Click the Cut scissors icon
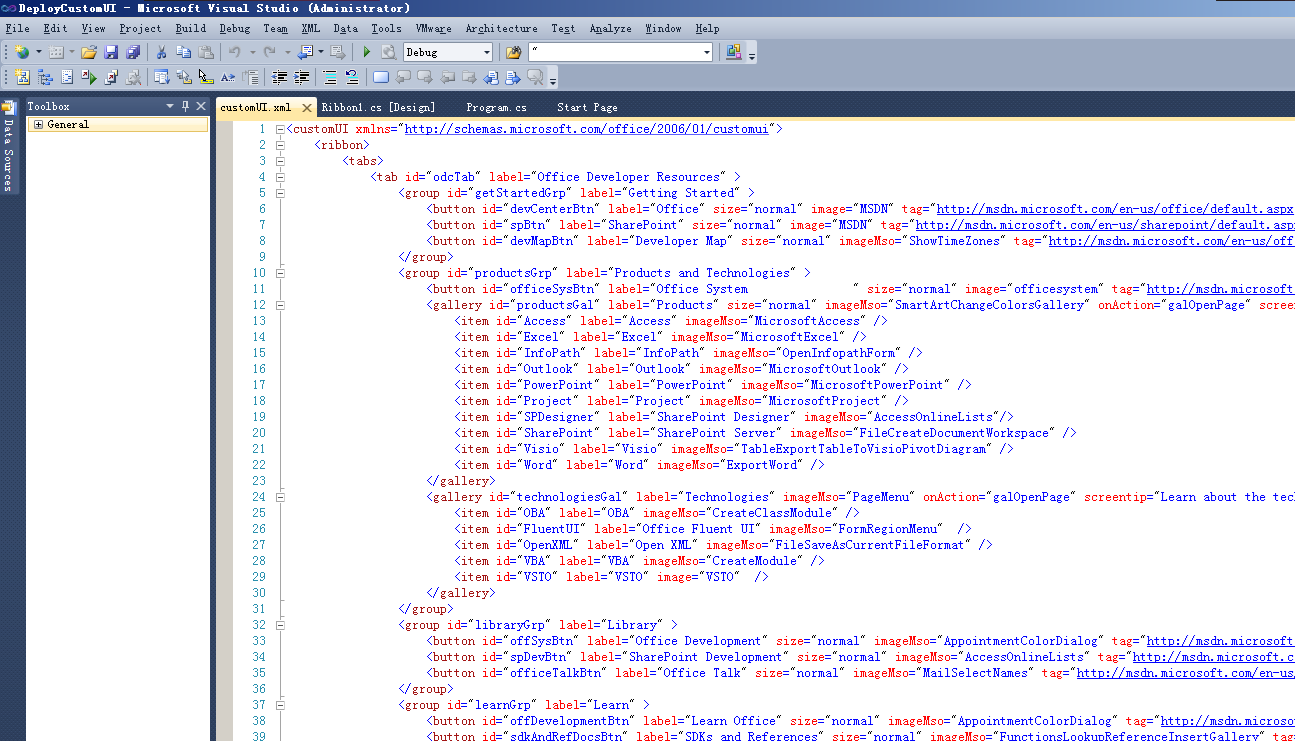 [161, 52]
